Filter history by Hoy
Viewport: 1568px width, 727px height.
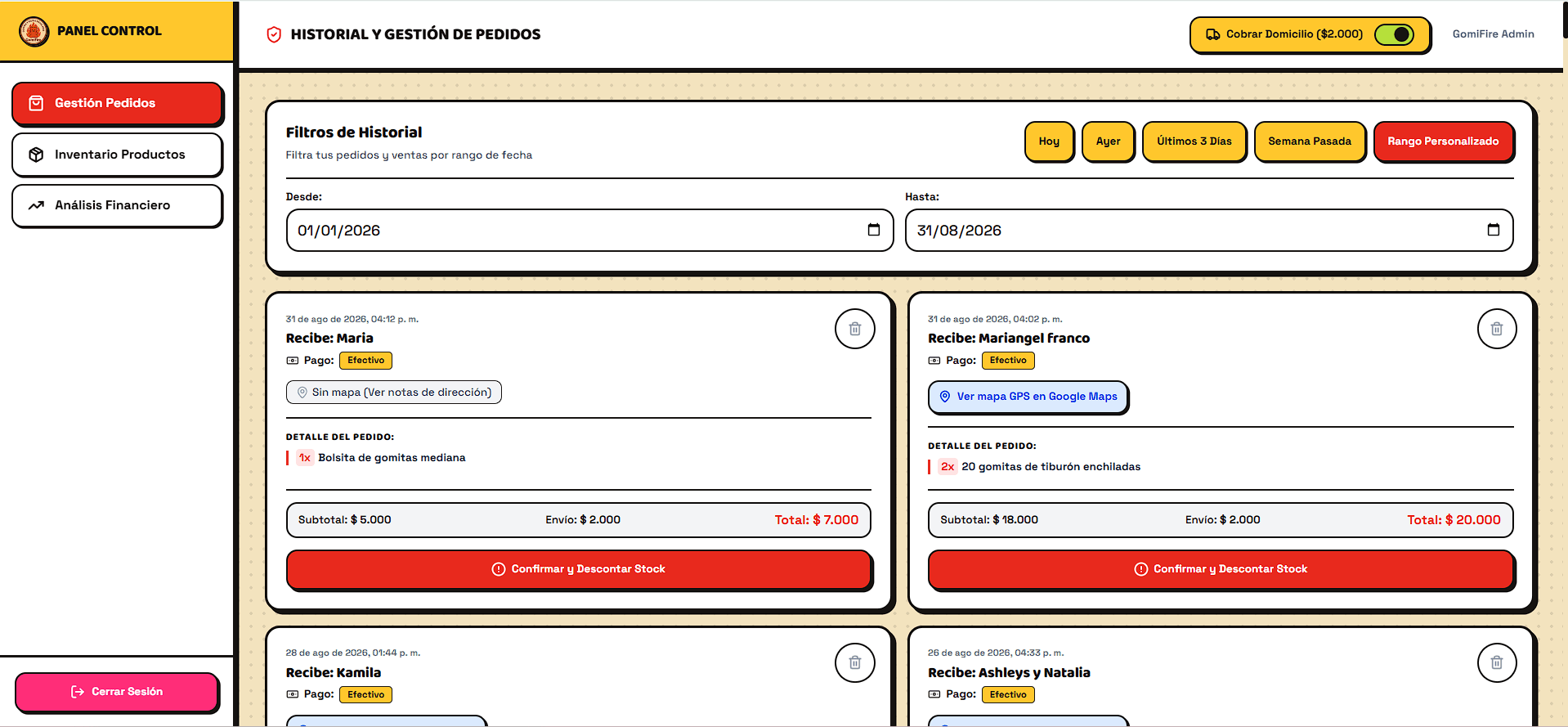1049,141
